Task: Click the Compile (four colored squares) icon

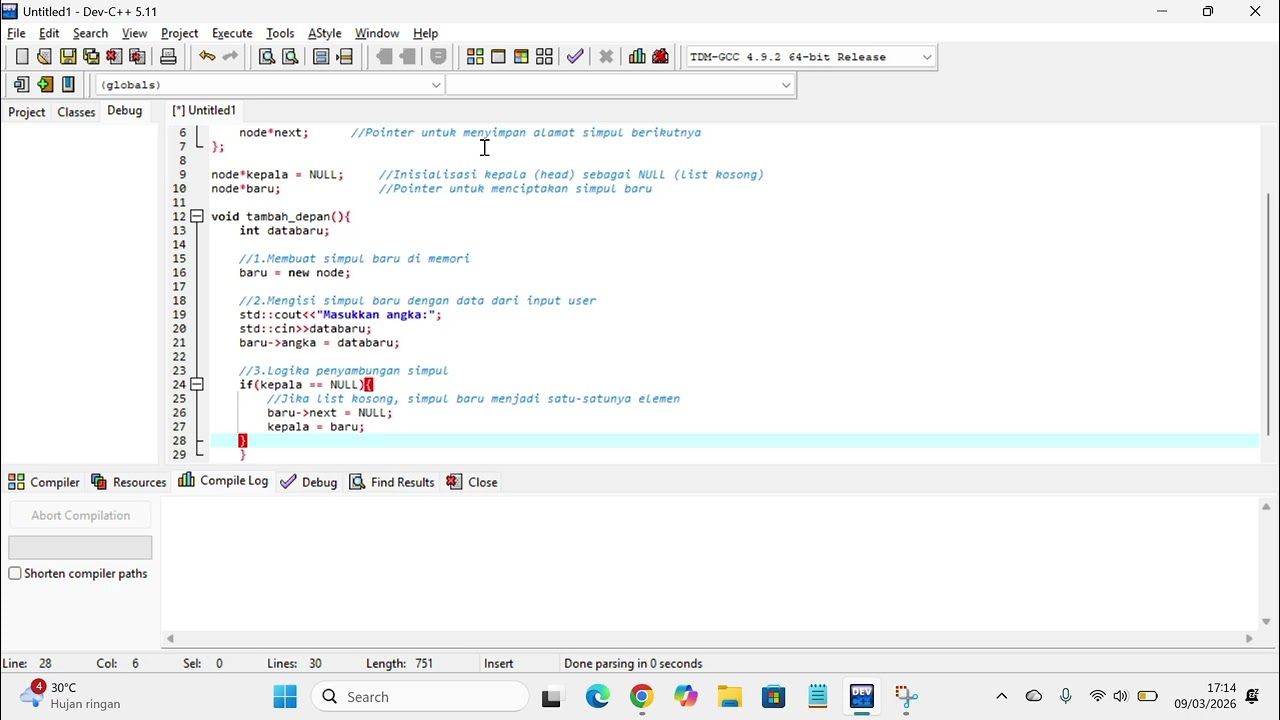Action: click(x=475, y=57)
